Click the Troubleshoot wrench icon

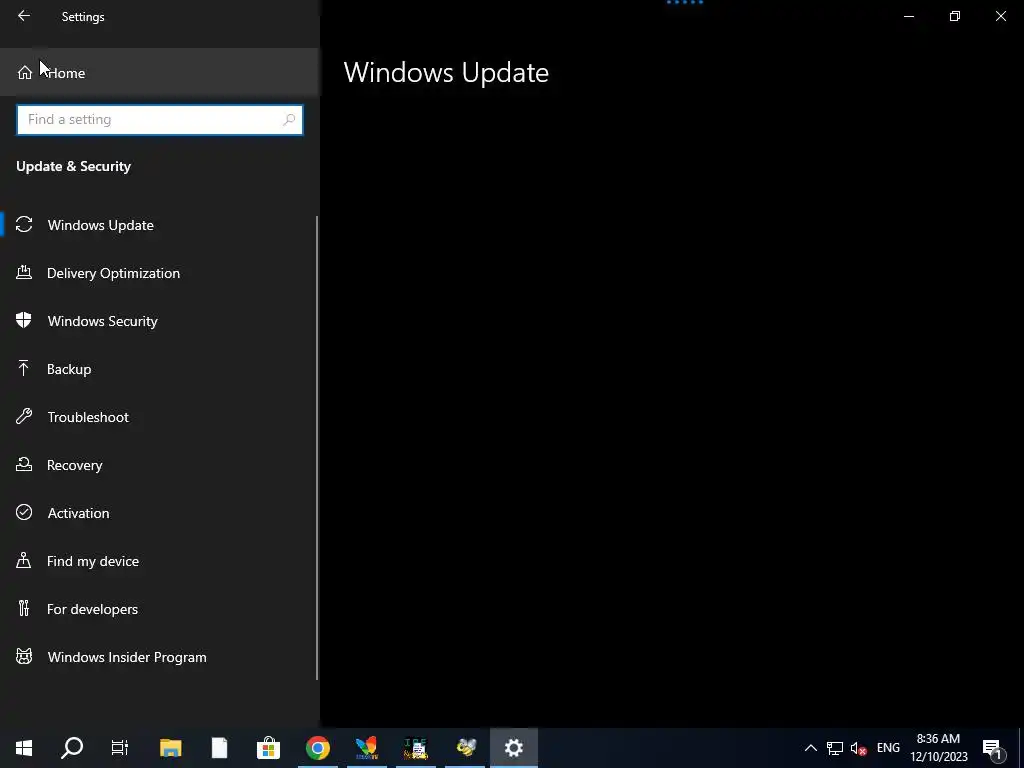(24, 416)
